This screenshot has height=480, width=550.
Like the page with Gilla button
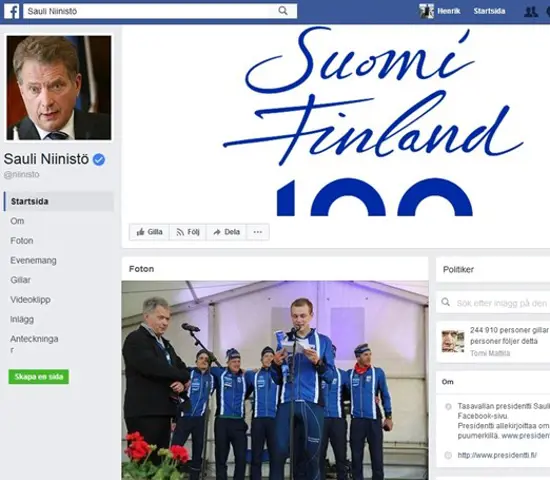coord(149,232)
